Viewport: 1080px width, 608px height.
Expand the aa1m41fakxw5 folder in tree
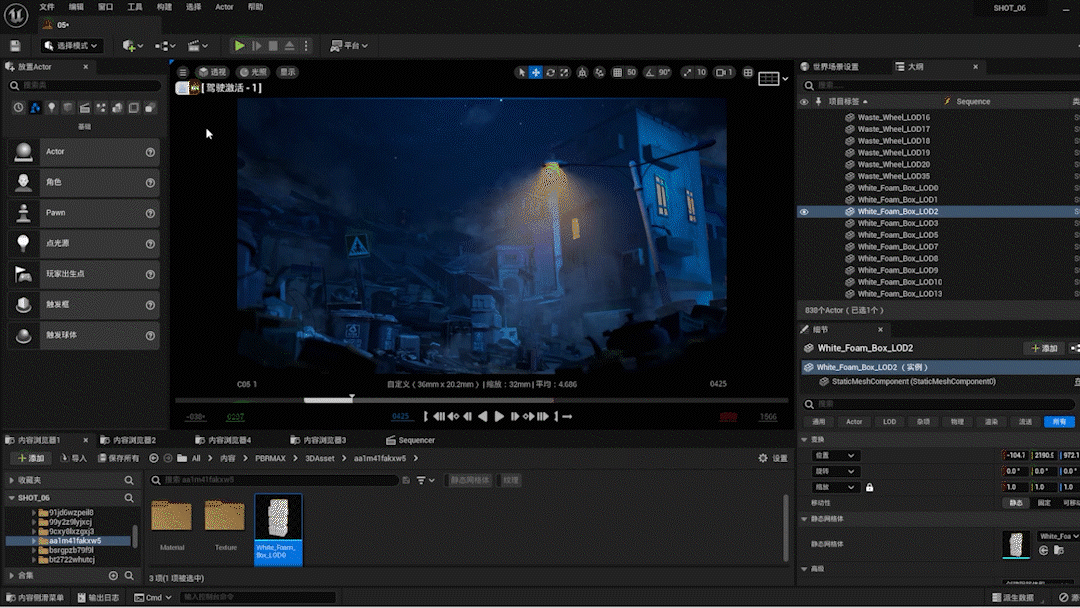click(34, 541)
